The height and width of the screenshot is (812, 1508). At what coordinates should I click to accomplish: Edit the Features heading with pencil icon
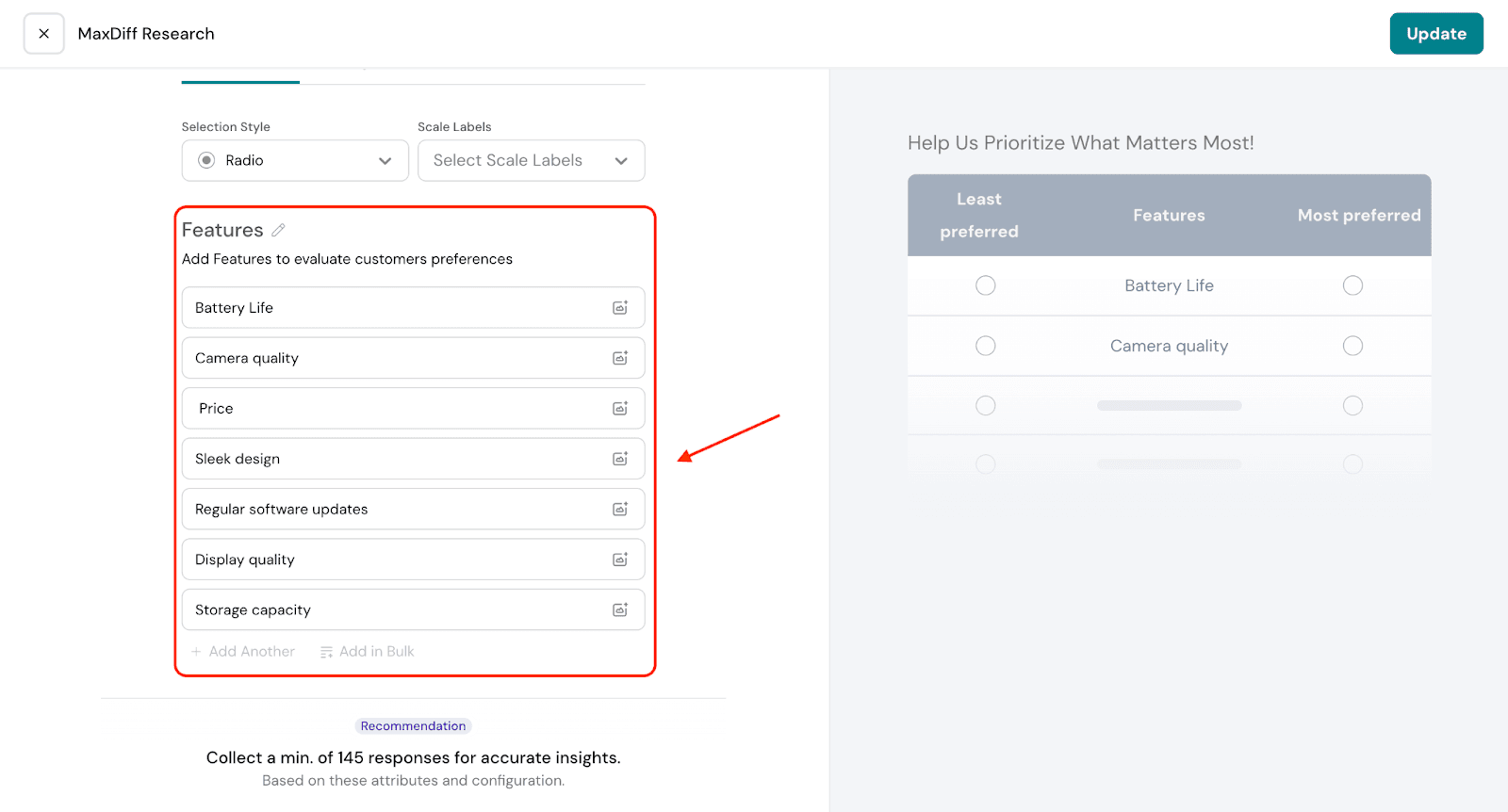coord(278,230)
